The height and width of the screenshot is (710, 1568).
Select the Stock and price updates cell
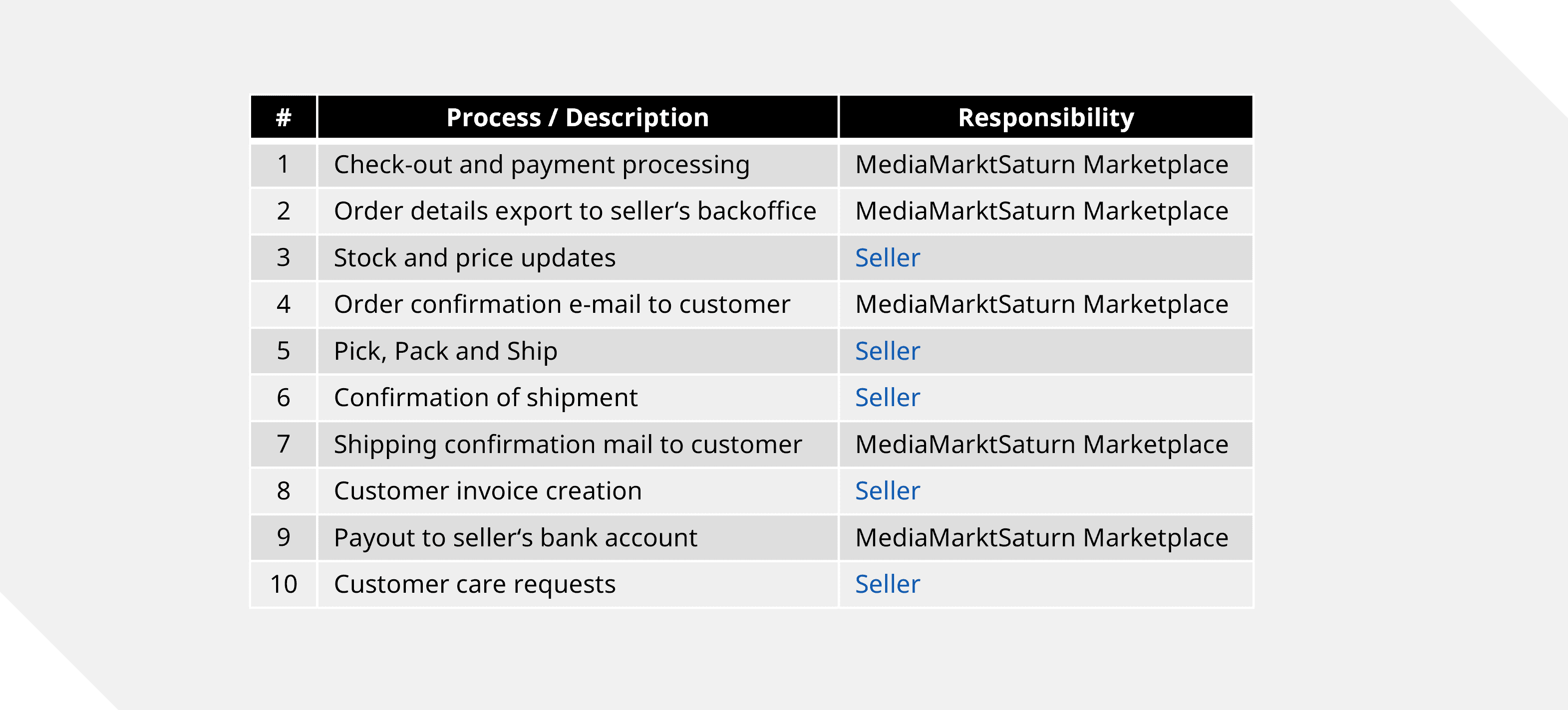click(x=474, y=258)
